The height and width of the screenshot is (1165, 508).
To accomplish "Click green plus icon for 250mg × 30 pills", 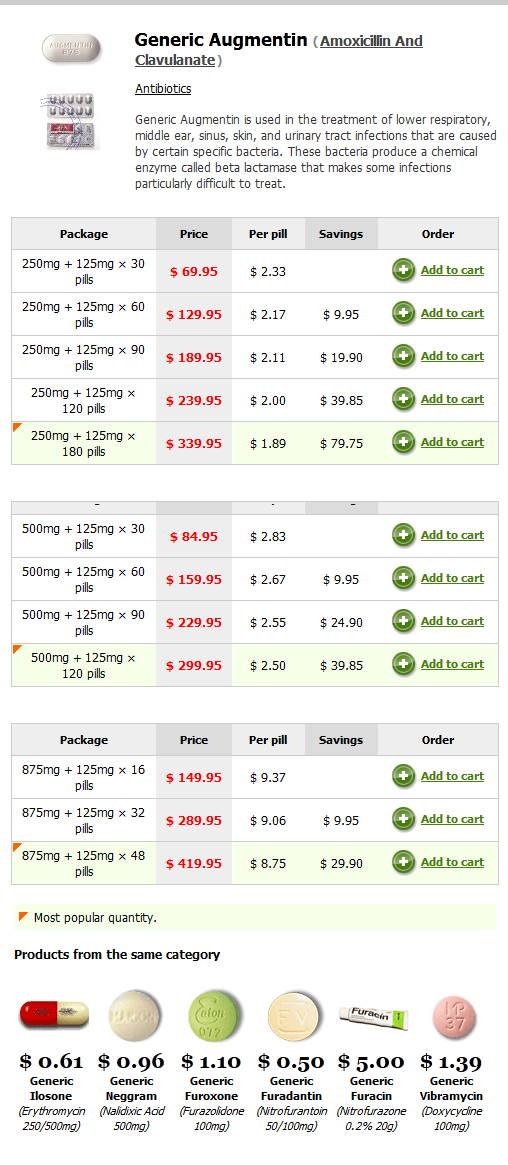I will point(403,270).
